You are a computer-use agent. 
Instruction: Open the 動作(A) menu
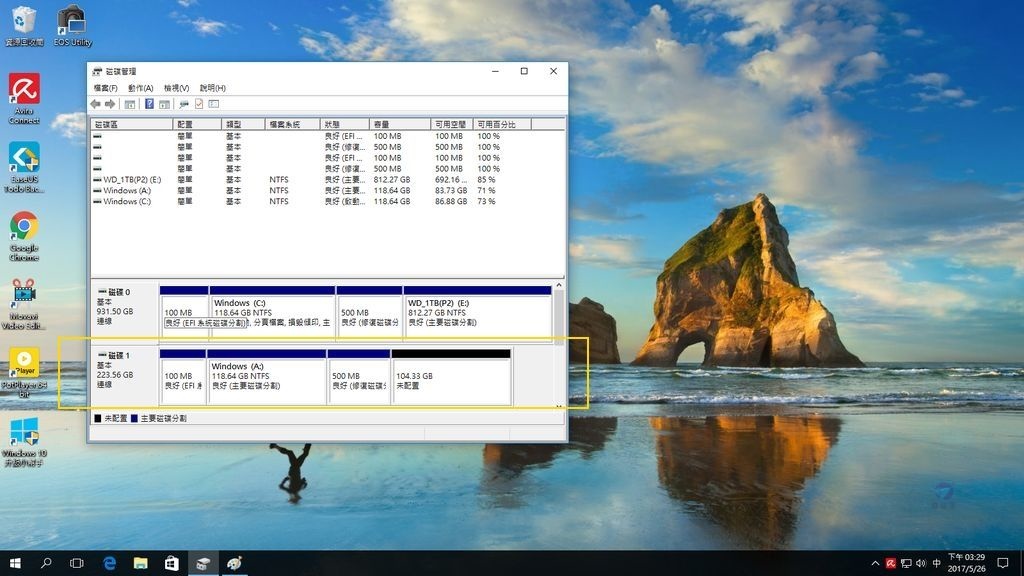pos(140,88)
